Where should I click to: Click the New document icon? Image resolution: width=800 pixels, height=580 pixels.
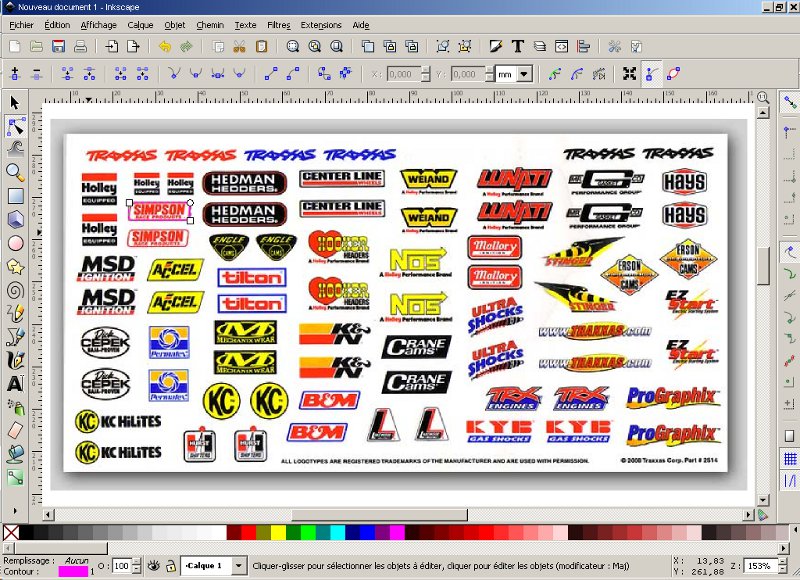(14, 47)
